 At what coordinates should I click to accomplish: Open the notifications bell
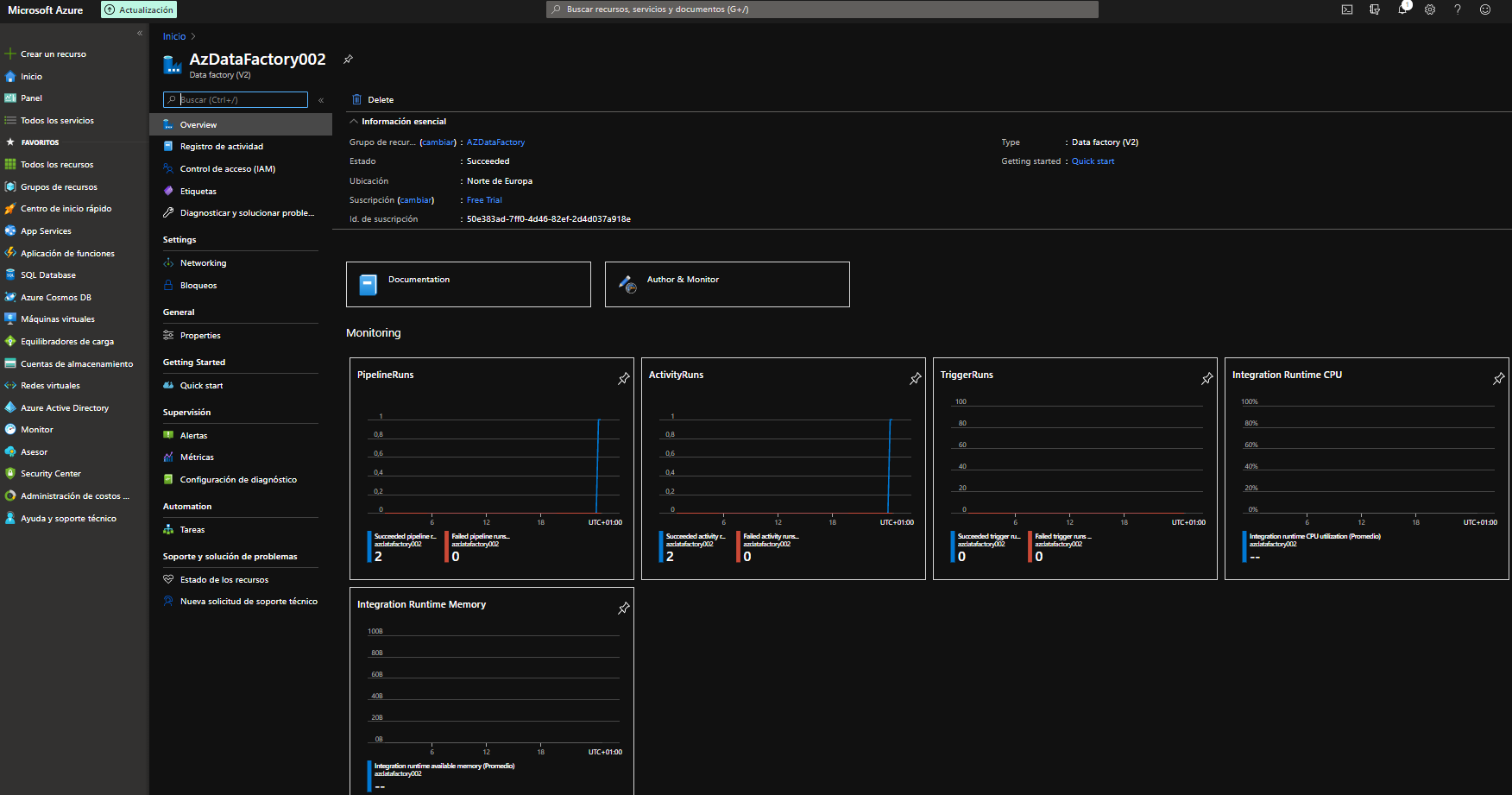pyautogui.click(x=1402, y=9)
